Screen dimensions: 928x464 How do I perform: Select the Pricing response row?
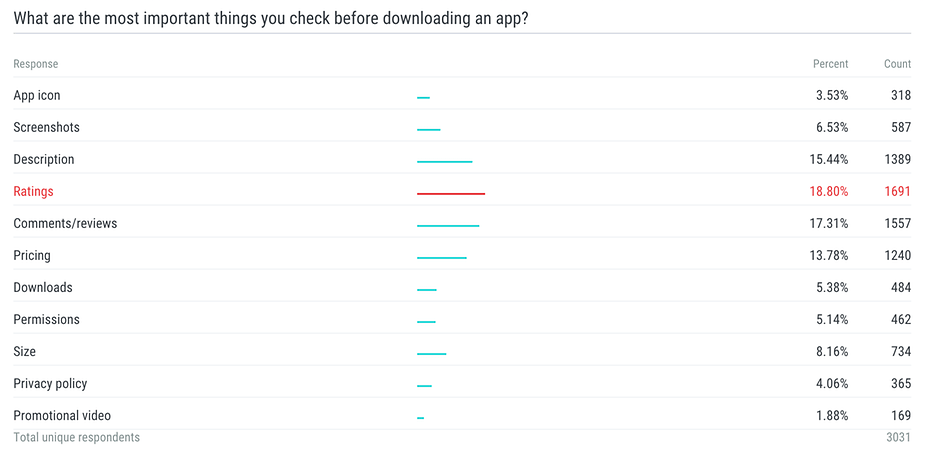point(462,256)
